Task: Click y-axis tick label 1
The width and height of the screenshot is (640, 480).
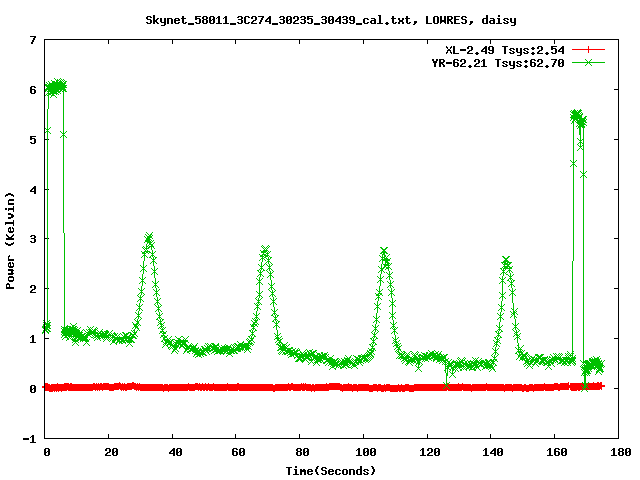Action: [33, 339]
